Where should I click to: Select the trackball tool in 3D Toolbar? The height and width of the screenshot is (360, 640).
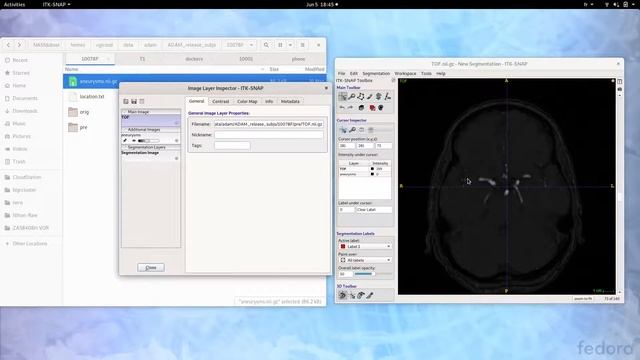(342, 295)
